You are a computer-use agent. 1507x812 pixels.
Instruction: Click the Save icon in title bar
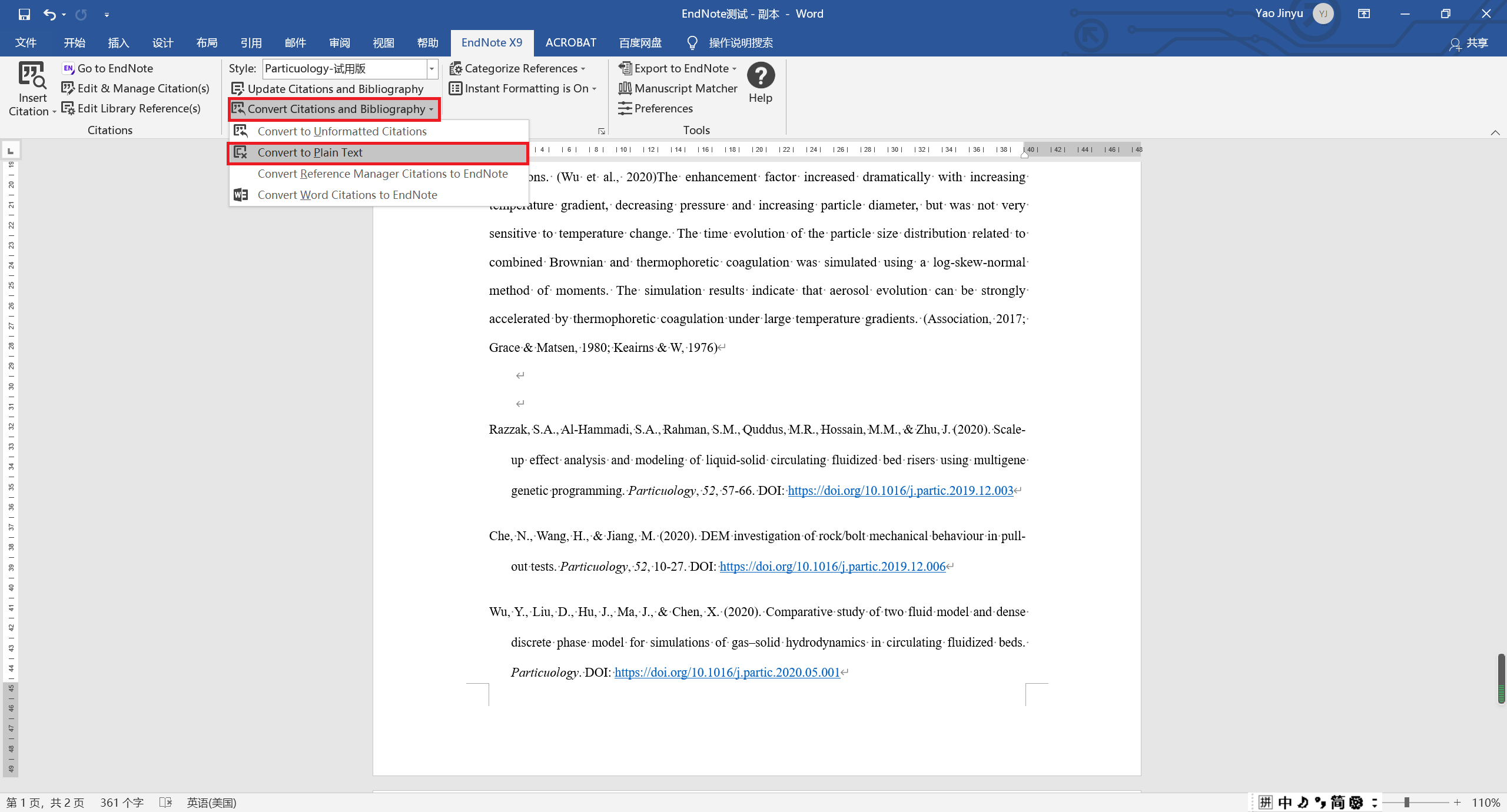click(x=24, y=14)
